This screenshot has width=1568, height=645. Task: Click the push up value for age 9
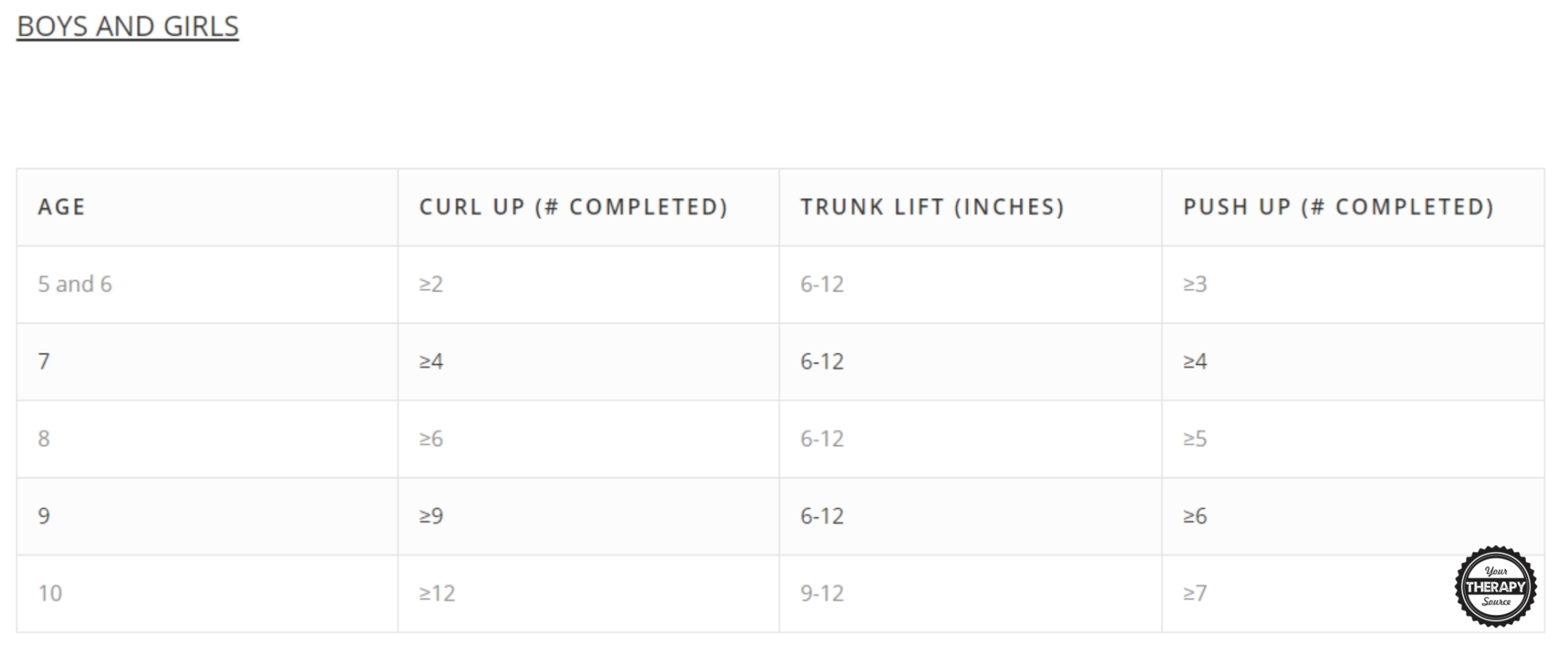(x=1194, y=516)
